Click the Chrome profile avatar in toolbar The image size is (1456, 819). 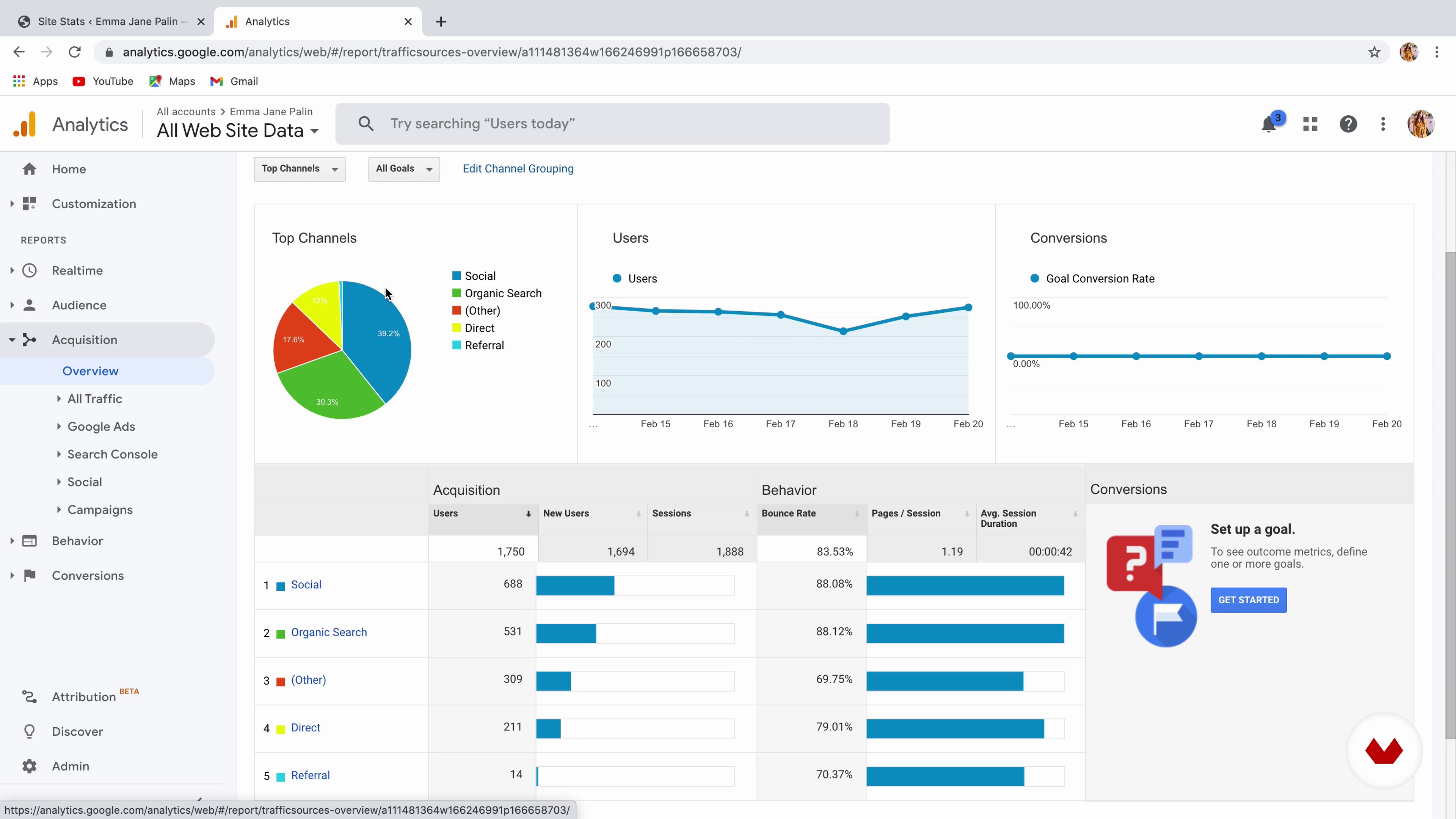tap(1409, 52)
